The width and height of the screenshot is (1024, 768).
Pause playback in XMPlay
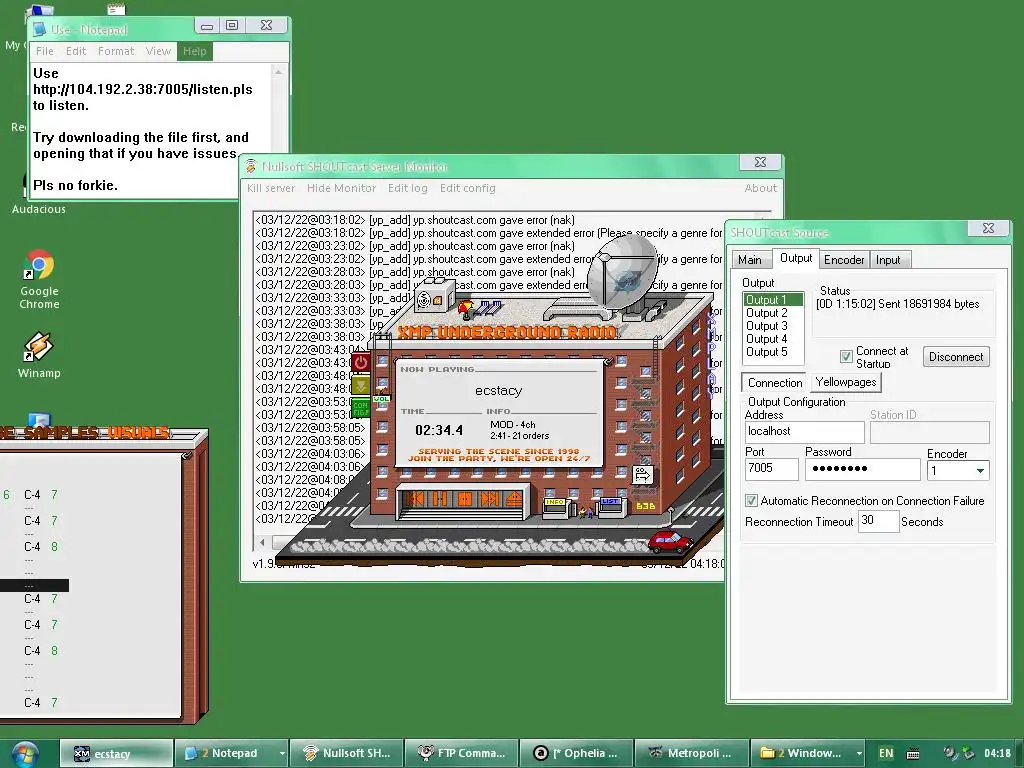click(440, 500)
